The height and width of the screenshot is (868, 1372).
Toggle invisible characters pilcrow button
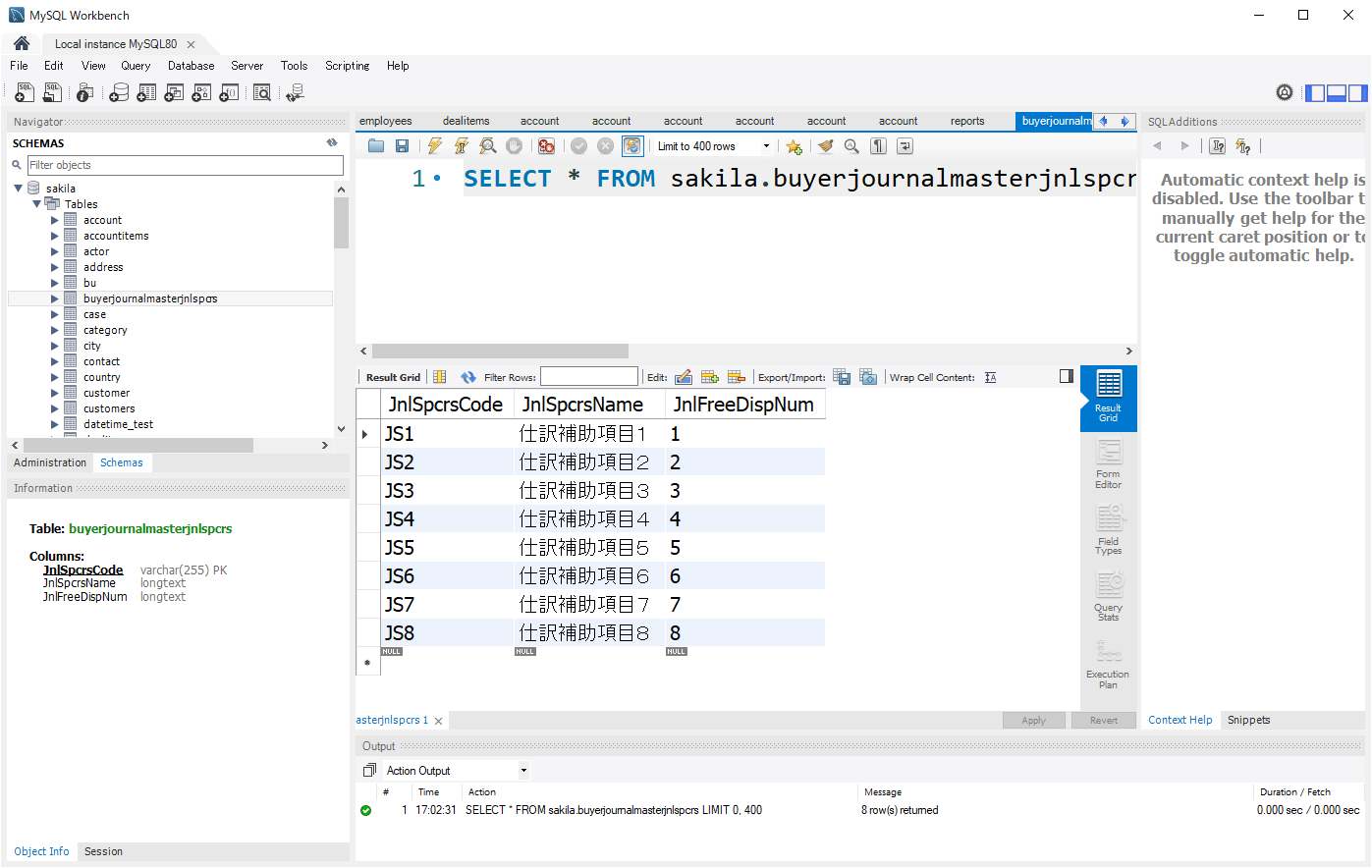click(x=879, y=146)
